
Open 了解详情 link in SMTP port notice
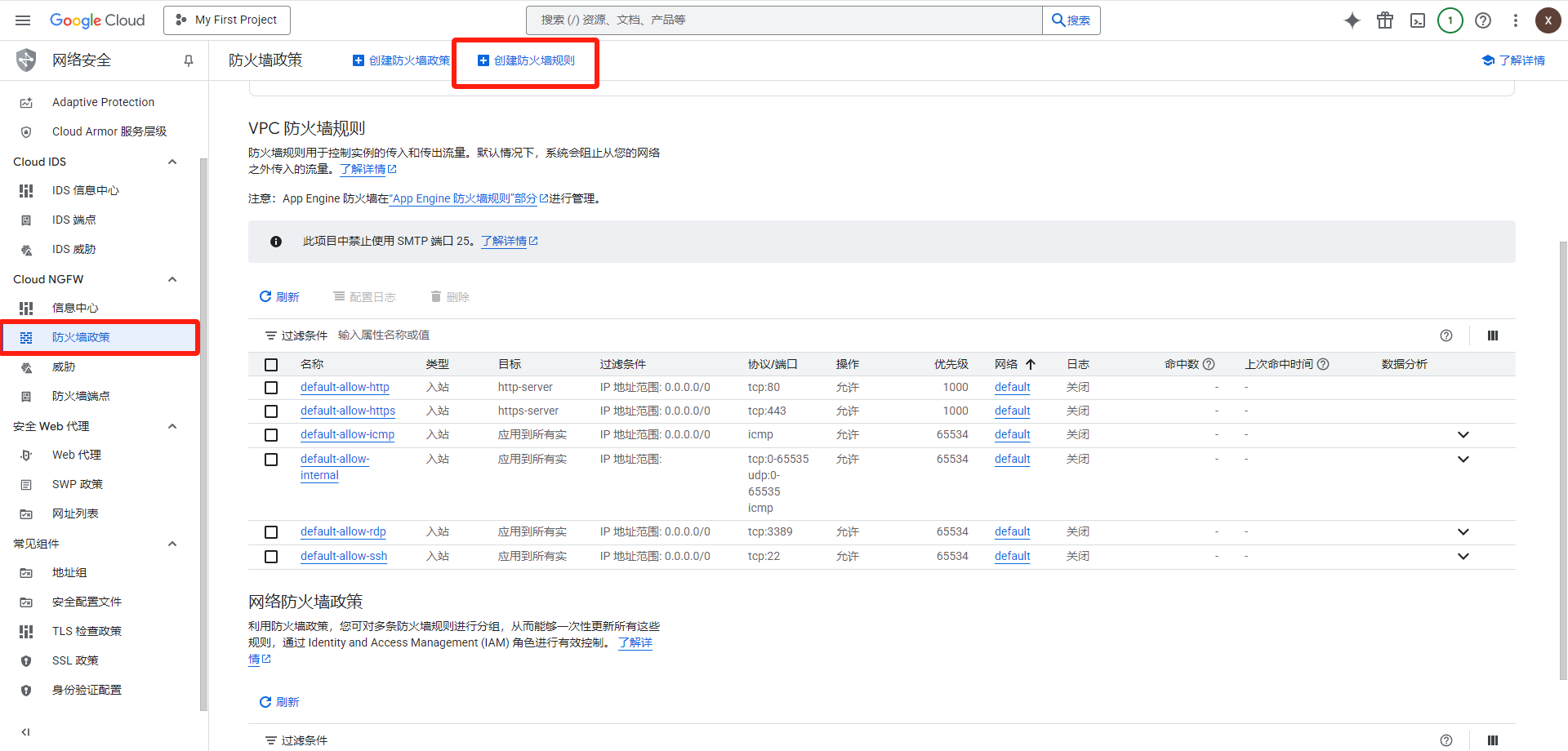[510, 242]
